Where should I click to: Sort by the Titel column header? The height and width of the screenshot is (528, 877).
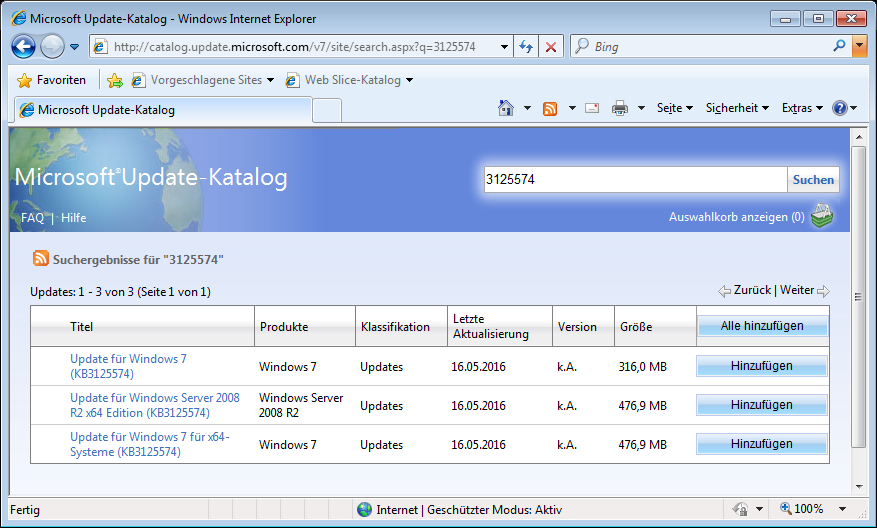[82, 327]
